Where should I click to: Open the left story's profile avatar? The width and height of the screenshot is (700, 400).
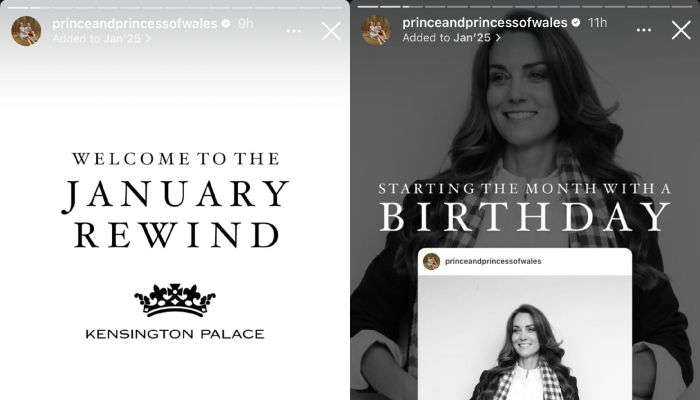click(x=26, y=31)
